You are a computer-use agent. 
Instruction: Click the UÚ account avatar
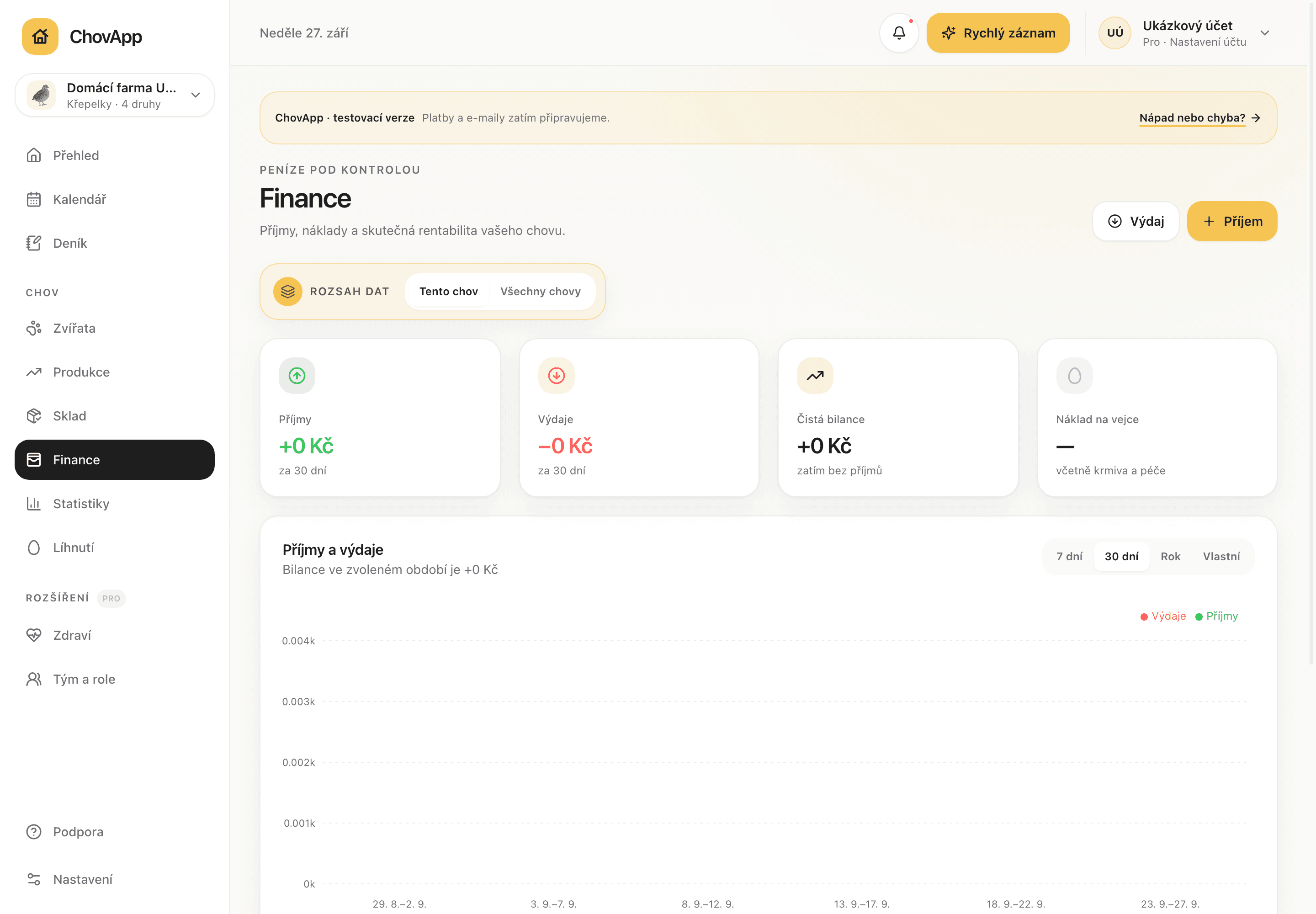tap(1114, 33)
